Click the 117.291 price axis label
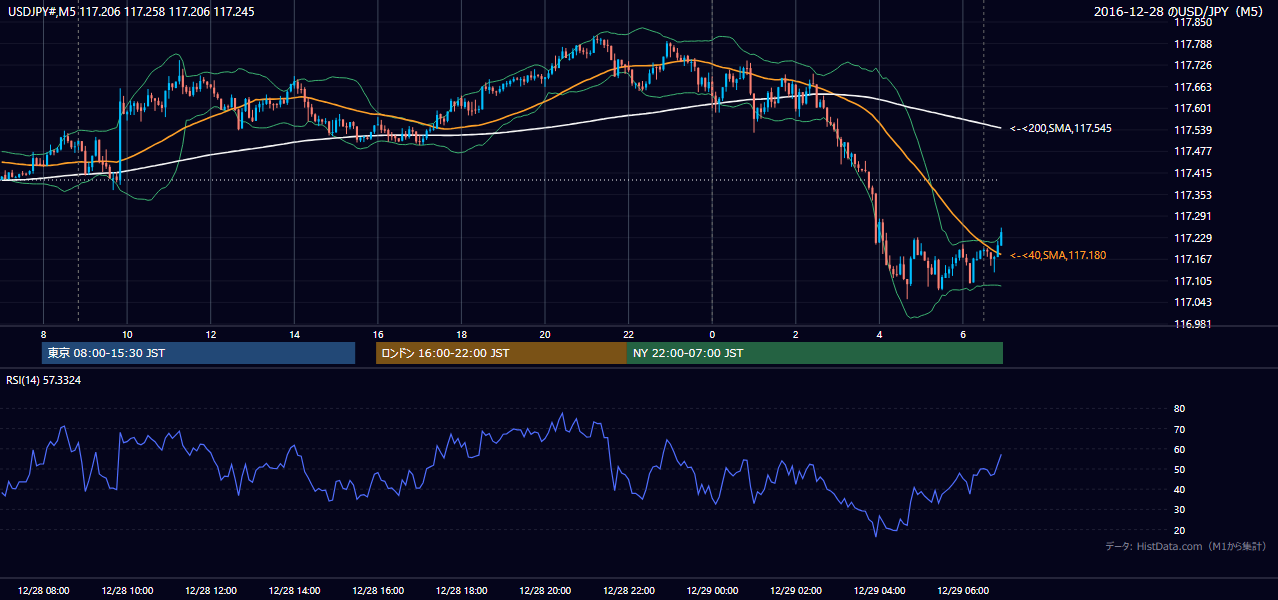 point(1194,216)
